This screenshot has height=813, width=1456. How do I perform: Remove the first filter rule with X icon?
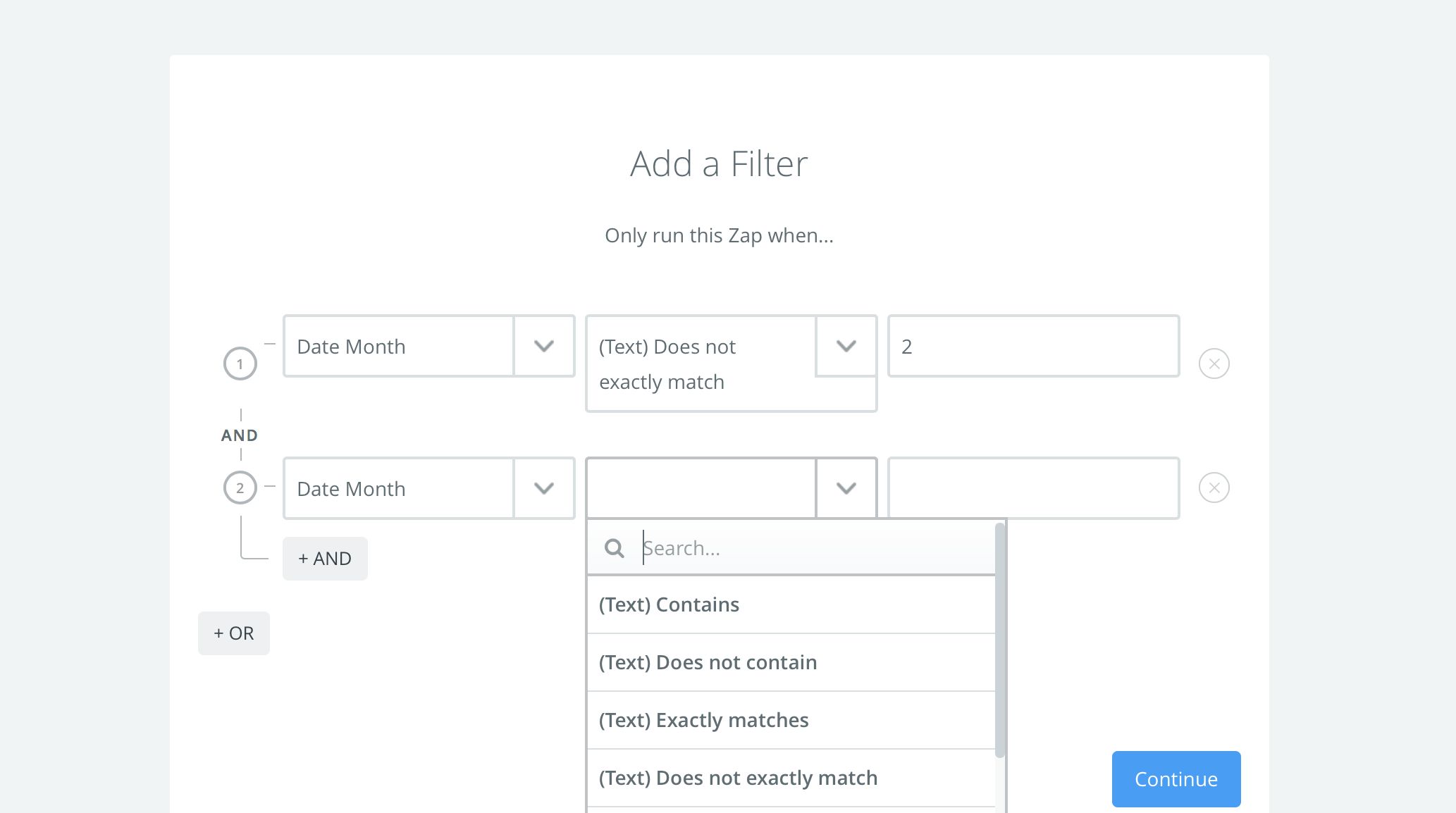point(1214,364)
